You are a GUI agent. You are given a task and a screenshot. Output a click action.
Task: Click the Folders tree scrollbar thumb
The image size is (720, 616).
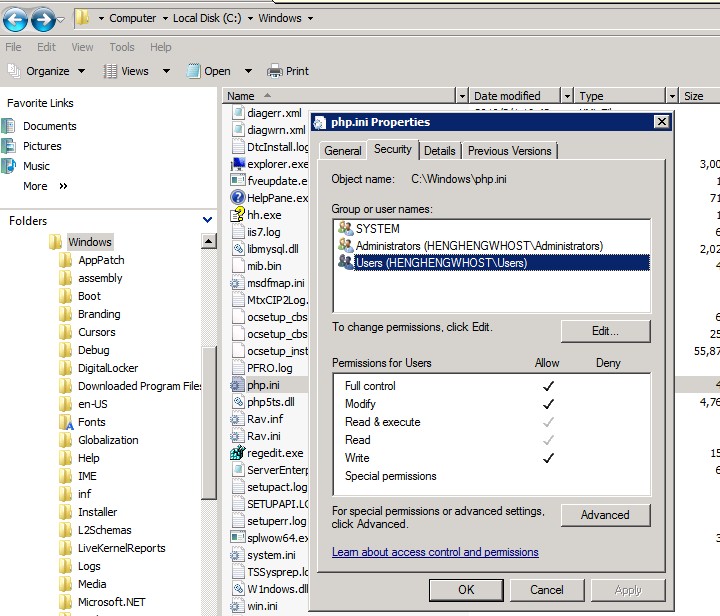coord(209,422)
